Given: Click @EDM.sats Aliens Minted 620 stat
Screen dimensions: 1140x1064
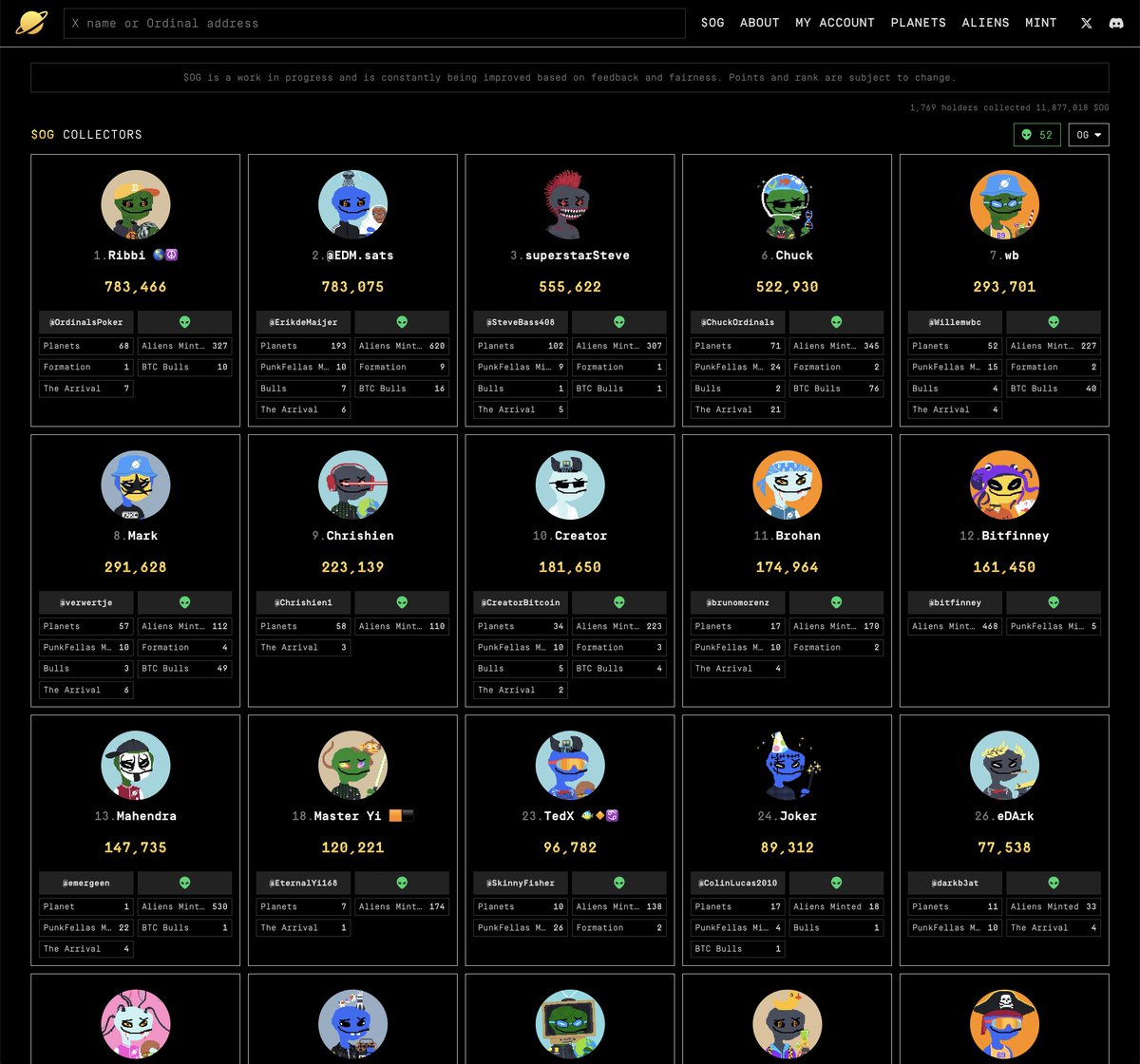Looking at the screenshot, I should (402, 346).
